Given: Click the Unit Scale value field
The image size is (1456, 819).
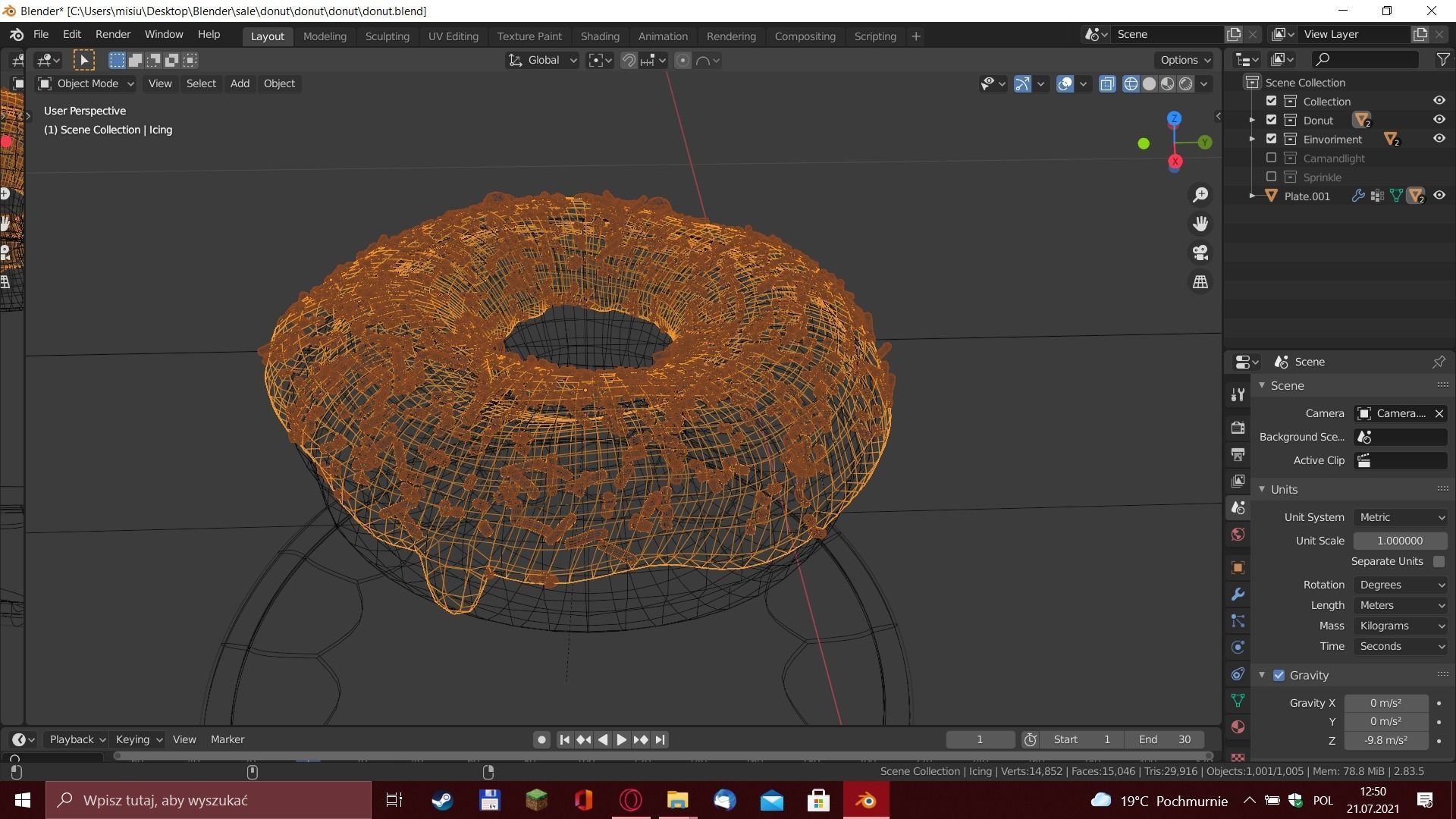Looking at the screenshot, I should pos(1399,541).
